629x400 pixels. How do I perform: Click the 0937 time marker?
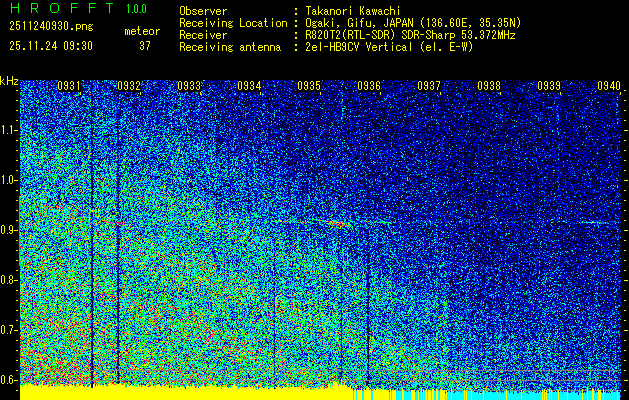point(429,86)
